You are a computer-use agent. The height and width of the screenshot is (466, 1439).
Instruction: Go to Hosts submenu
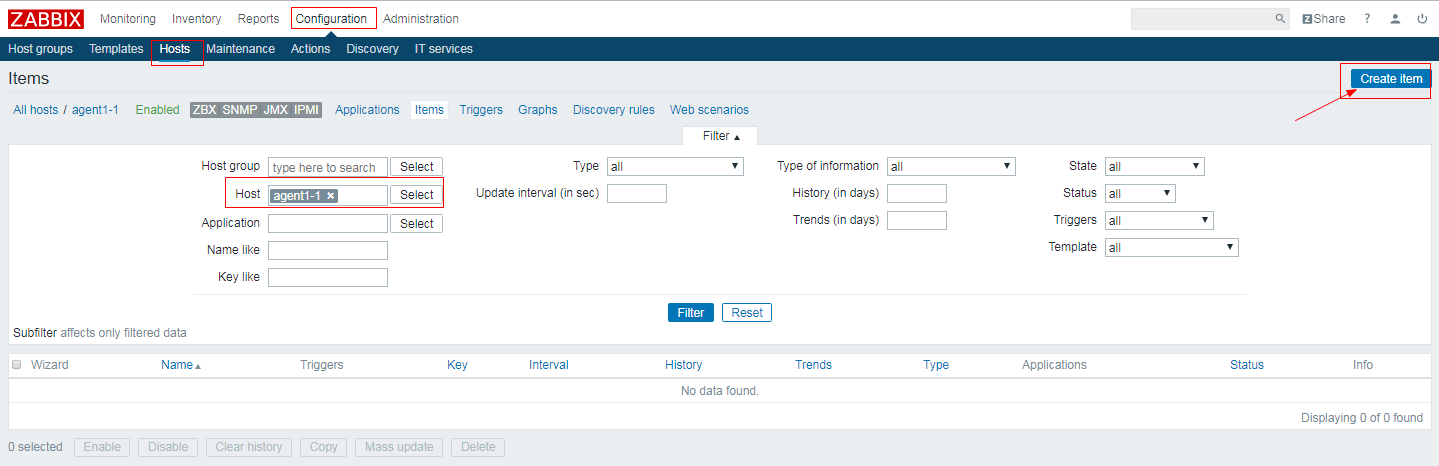click(175, 49)
